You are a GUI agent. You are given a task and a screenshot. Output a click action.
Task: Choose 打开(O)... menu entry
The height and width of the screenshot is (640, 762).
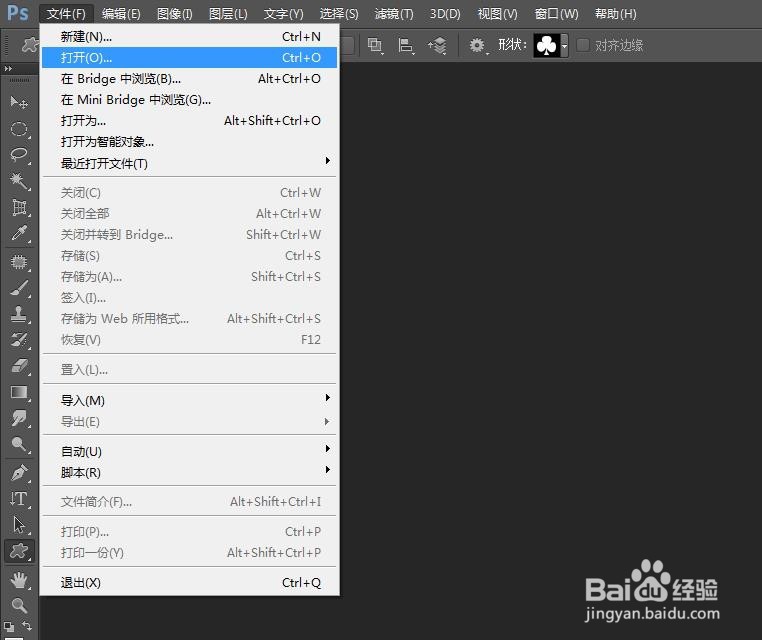pyautogui.click(x=190, y=57)
